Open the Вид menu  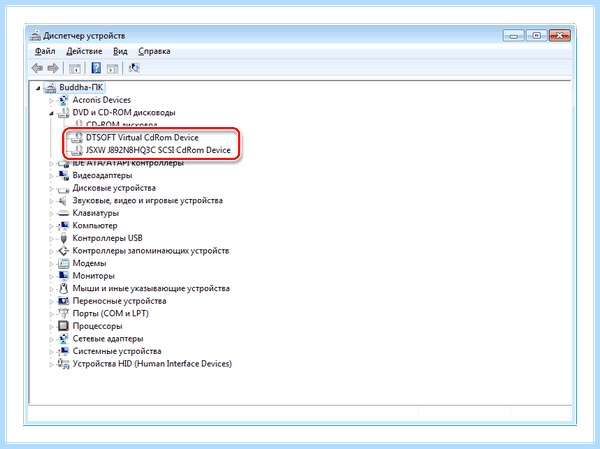point(120,51)
